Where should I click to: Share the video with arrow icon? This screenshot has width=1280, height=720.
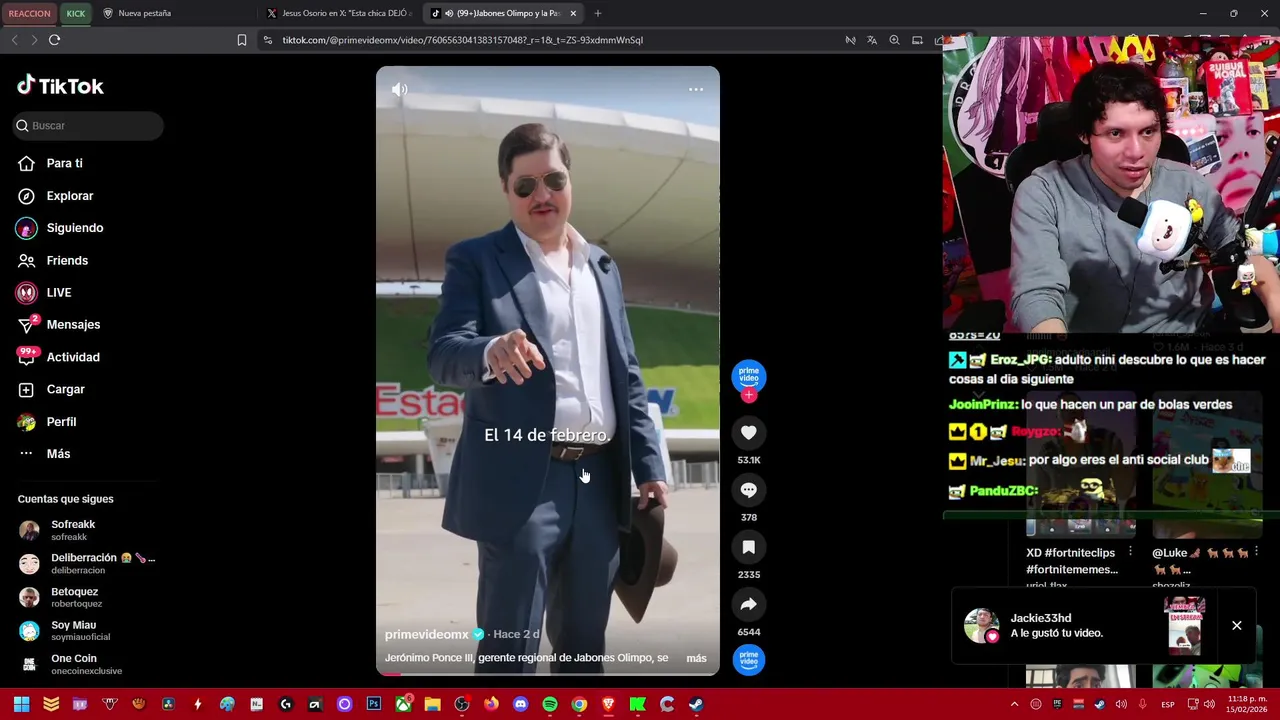coord(749,604)
